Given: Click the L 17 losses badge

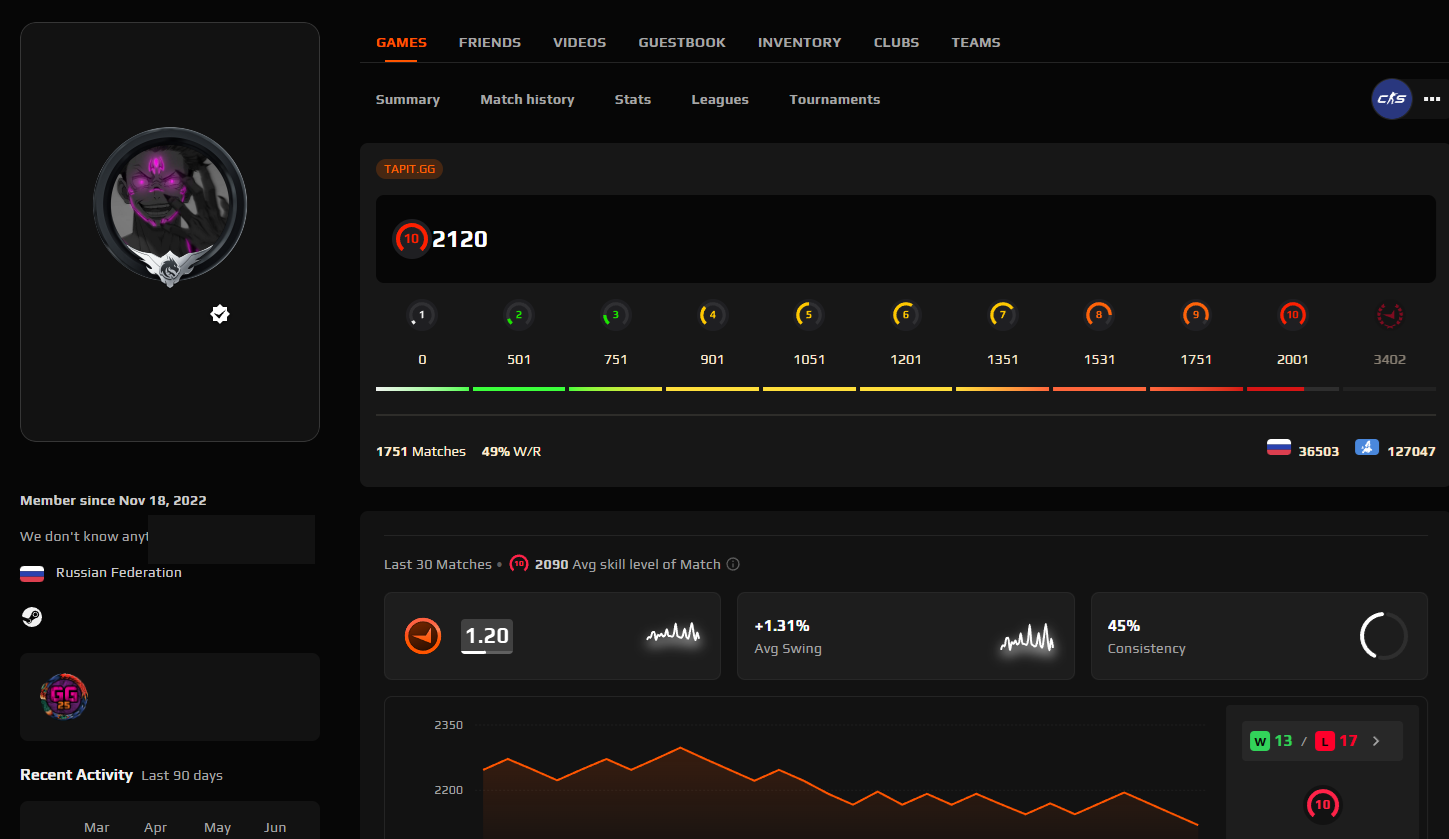Looking at the screenshot, I should (x=1337, y=741).
